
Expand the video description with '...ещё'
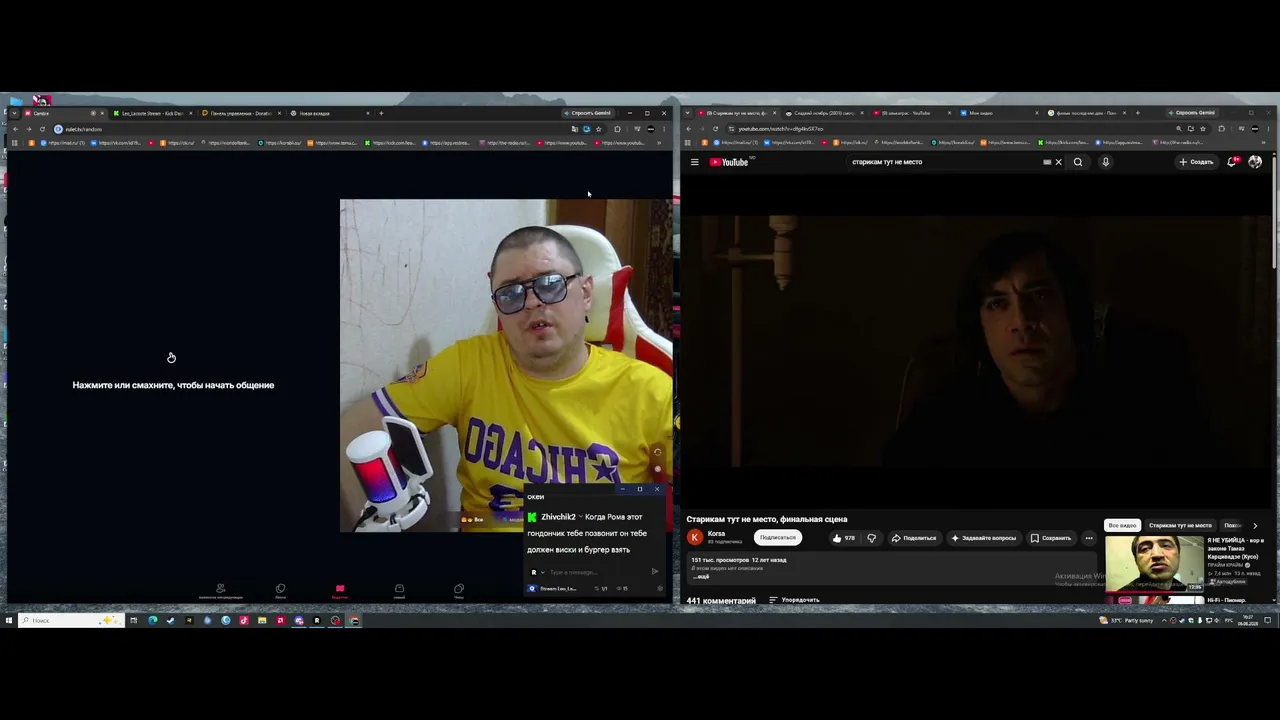(x=701, y=577)
